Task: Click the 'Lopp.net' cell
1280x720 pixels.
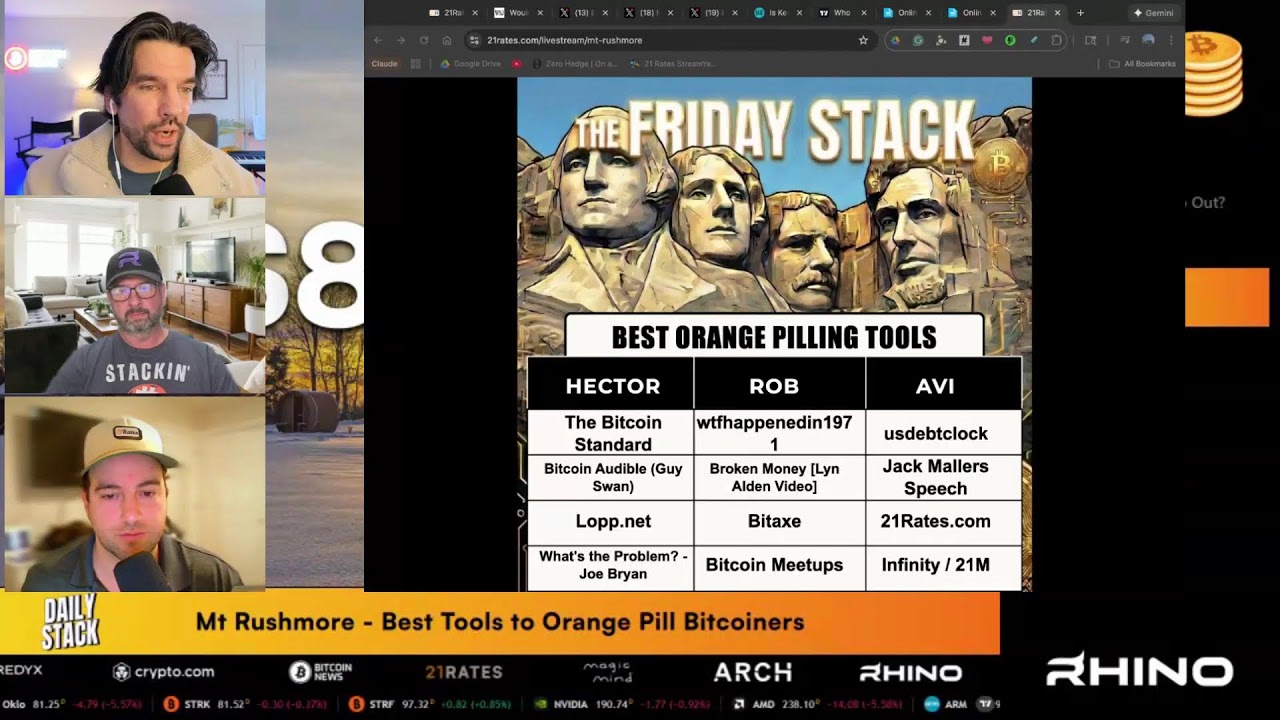Action: (613, 521)
